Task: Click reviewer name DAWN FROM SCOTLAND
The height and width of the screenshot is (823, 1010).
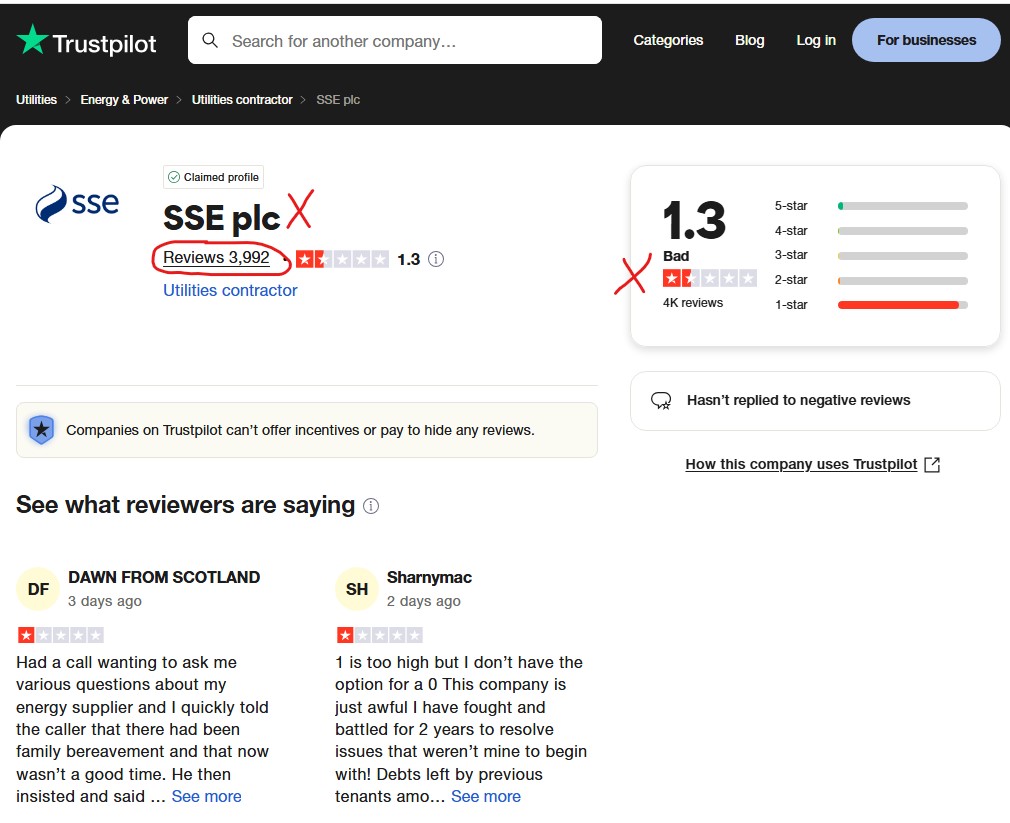Action: [x=164, y=577]
